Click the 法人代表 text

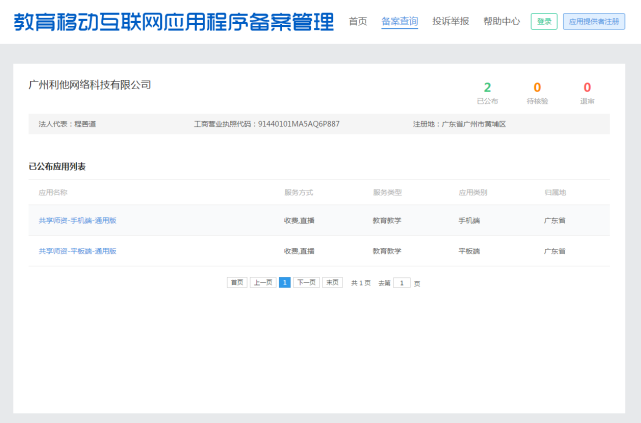click(67, 124)
